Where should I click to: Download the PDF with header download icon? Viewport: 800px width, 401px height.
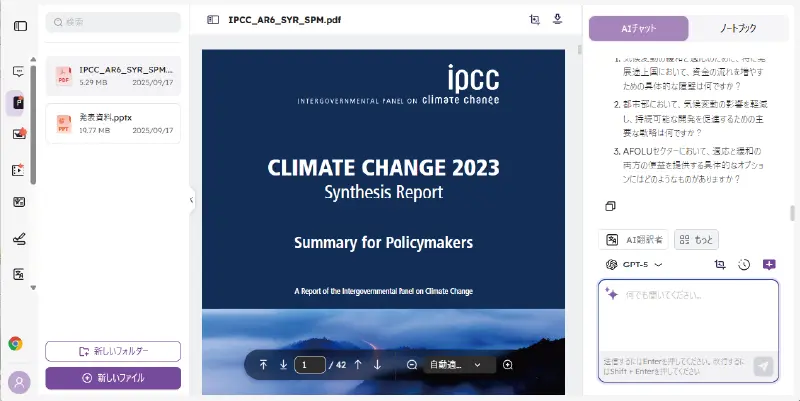coord(558,19)
